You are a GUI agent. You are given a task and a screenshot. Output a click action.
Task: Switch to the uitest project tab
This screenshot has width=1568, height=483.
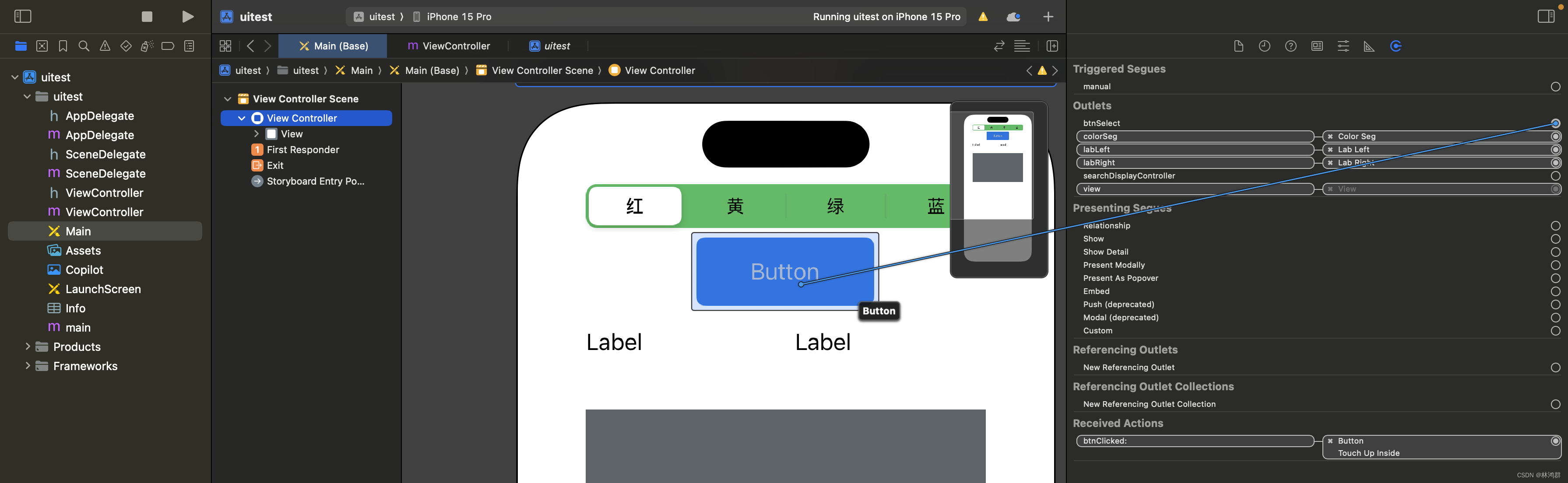549,46
